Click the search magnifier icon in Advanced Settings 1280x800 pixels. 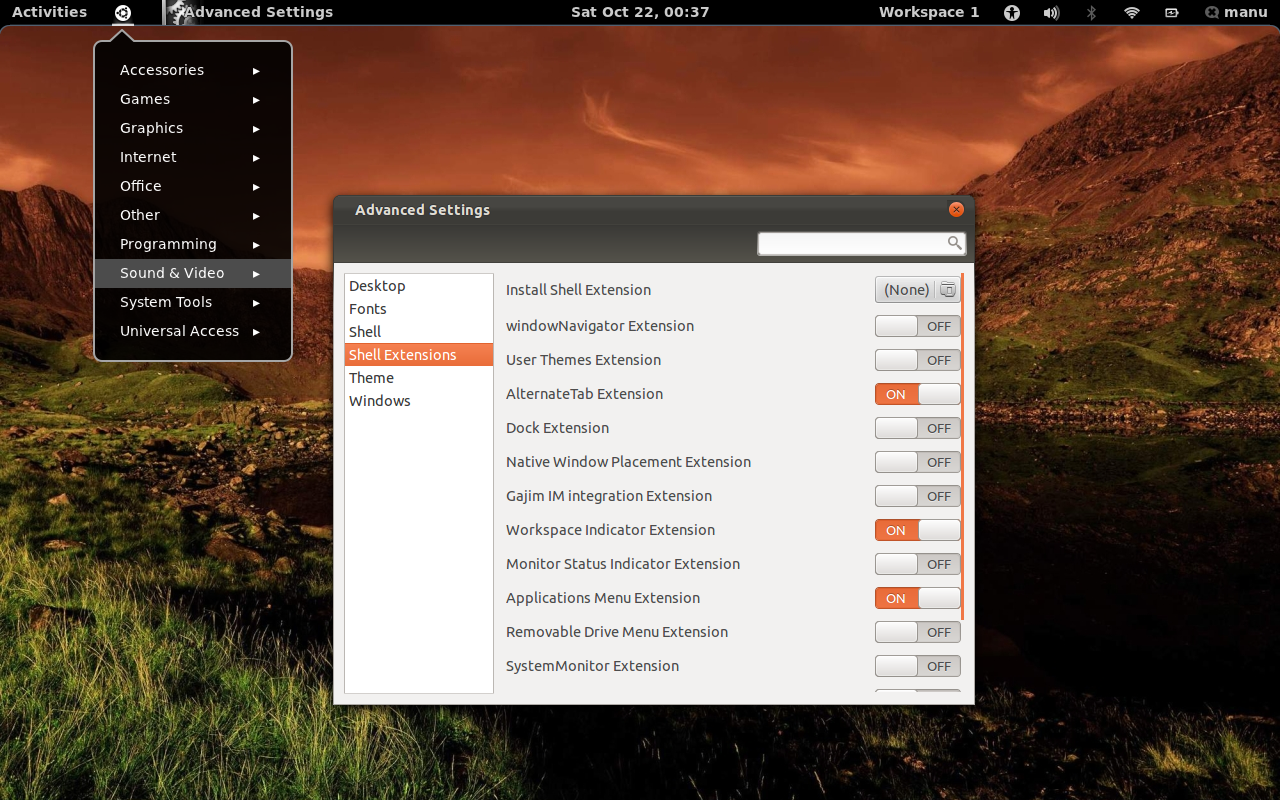[954, 243]
